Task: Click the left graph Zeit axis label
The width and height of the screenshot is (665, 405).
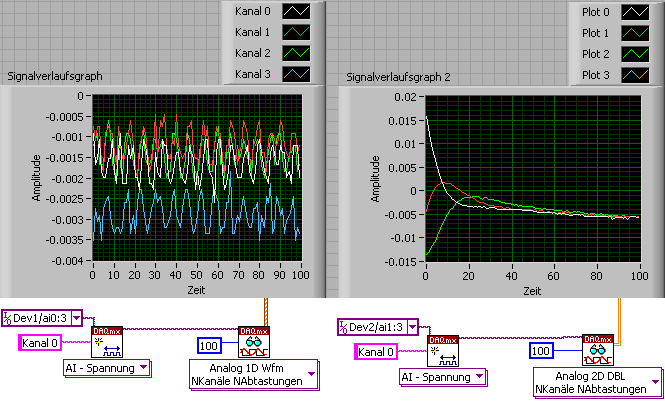Action: [x=196, y=290]
